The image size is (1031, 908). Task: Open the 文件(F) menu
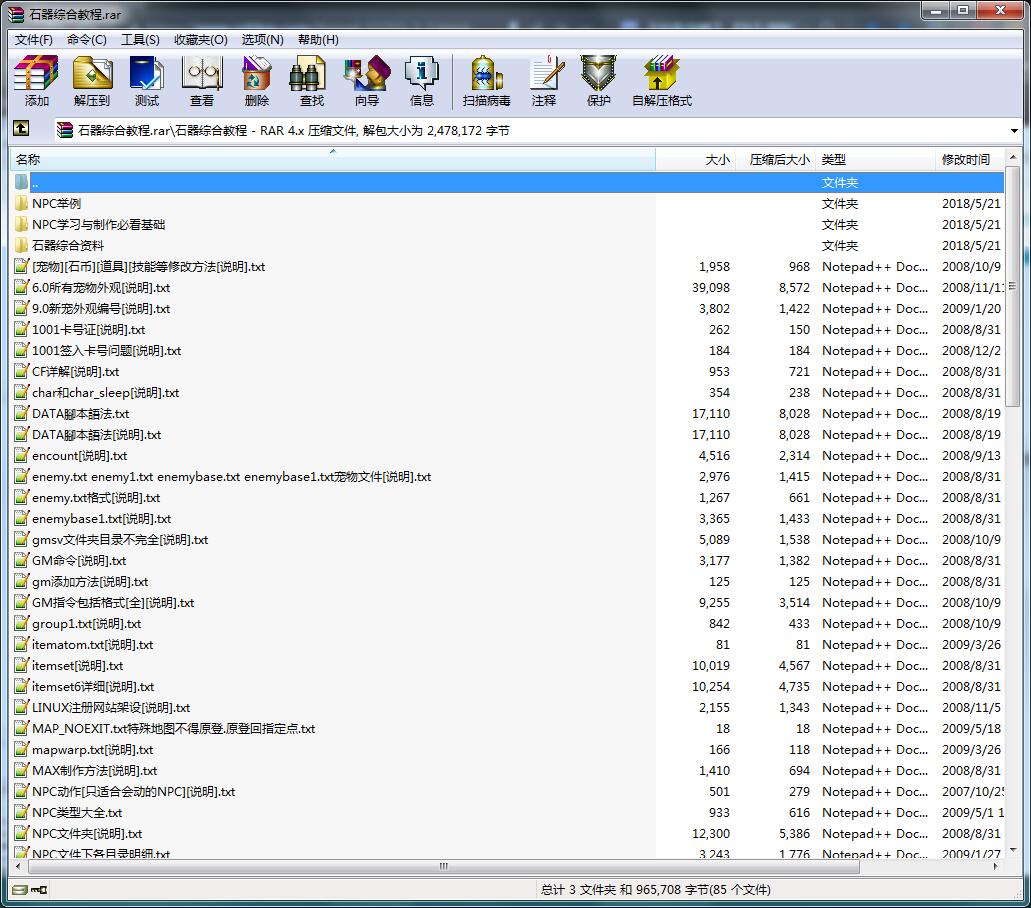34,40
